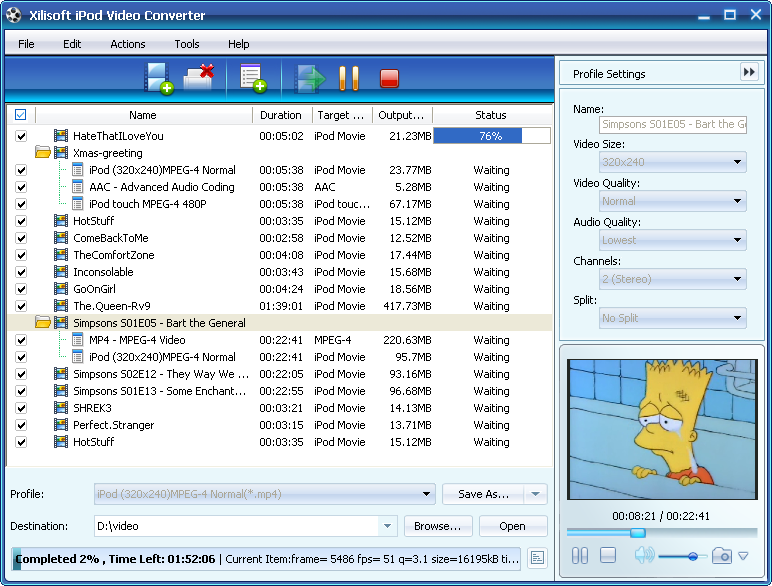Click the Remove file toolbar icon
This screenshot has height=586, width=772.
pos(198,78)
